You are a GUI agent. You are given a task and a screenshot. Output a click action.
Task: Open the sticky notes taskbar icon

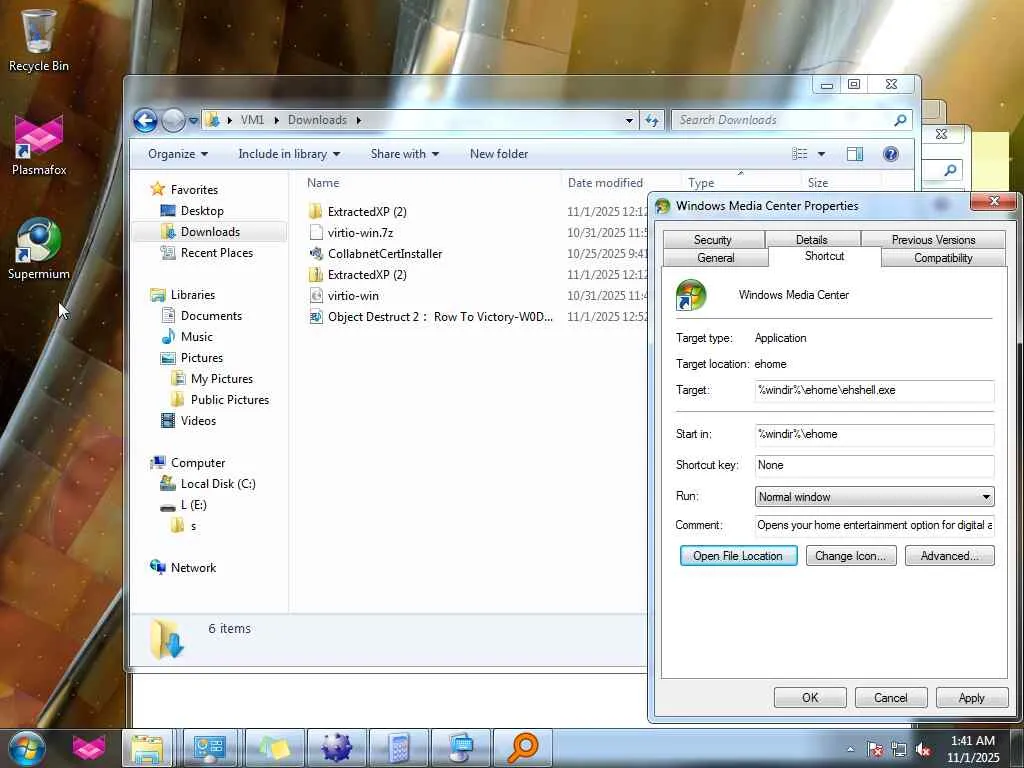click(x=274, y=748)
